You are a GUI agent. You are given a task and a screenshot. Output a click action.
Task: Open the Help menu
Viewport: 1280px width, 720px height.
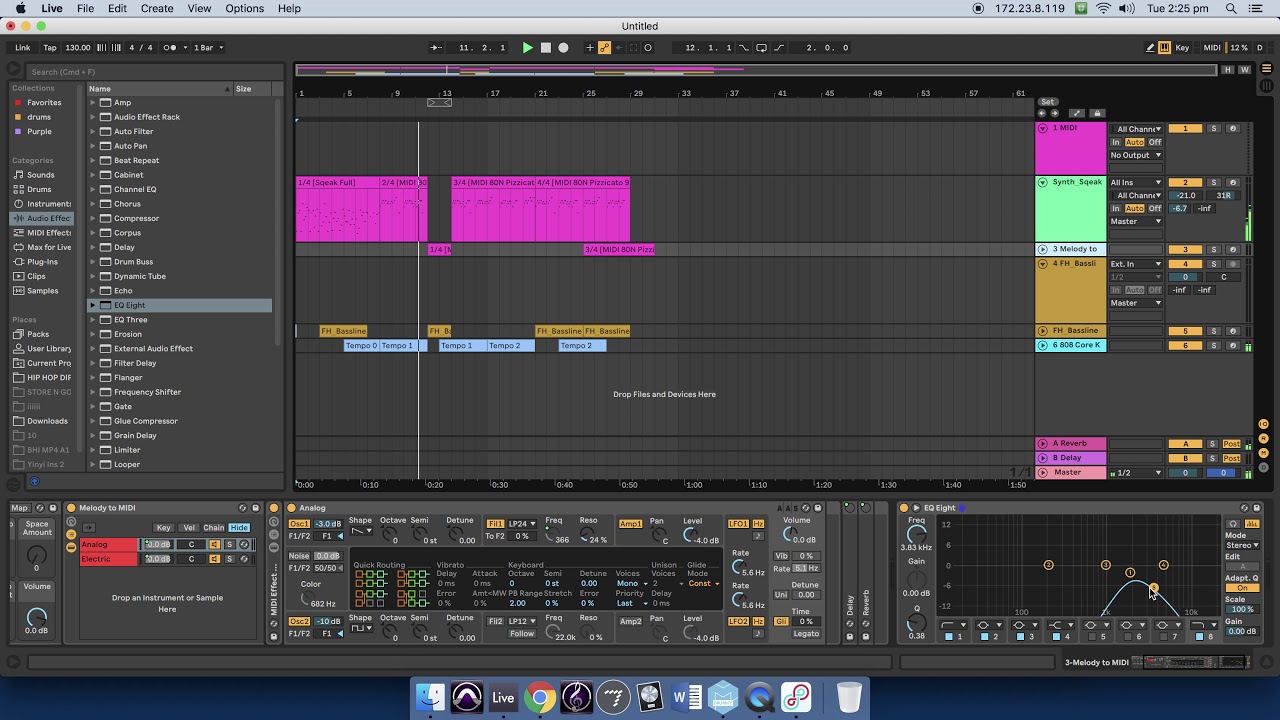coord(289,8)
